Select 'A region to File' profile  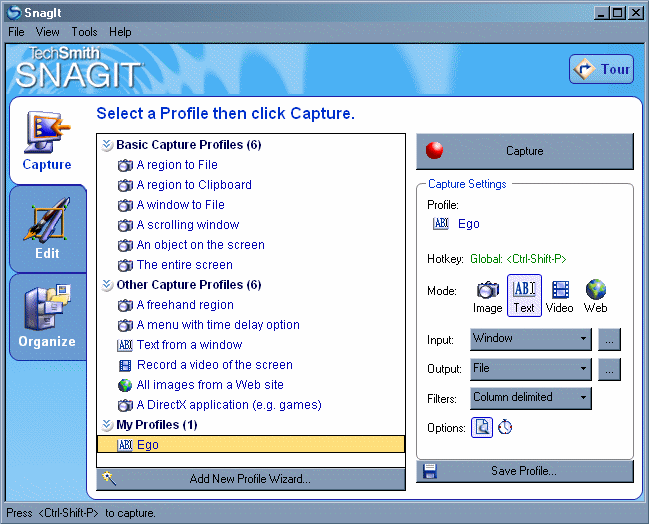177,165
